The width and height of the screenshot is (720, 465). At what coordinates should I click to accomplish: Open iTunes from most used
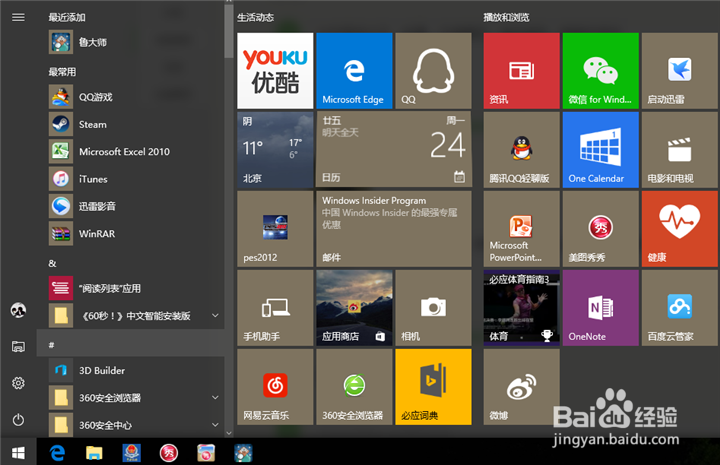click(x=130, y=179)
